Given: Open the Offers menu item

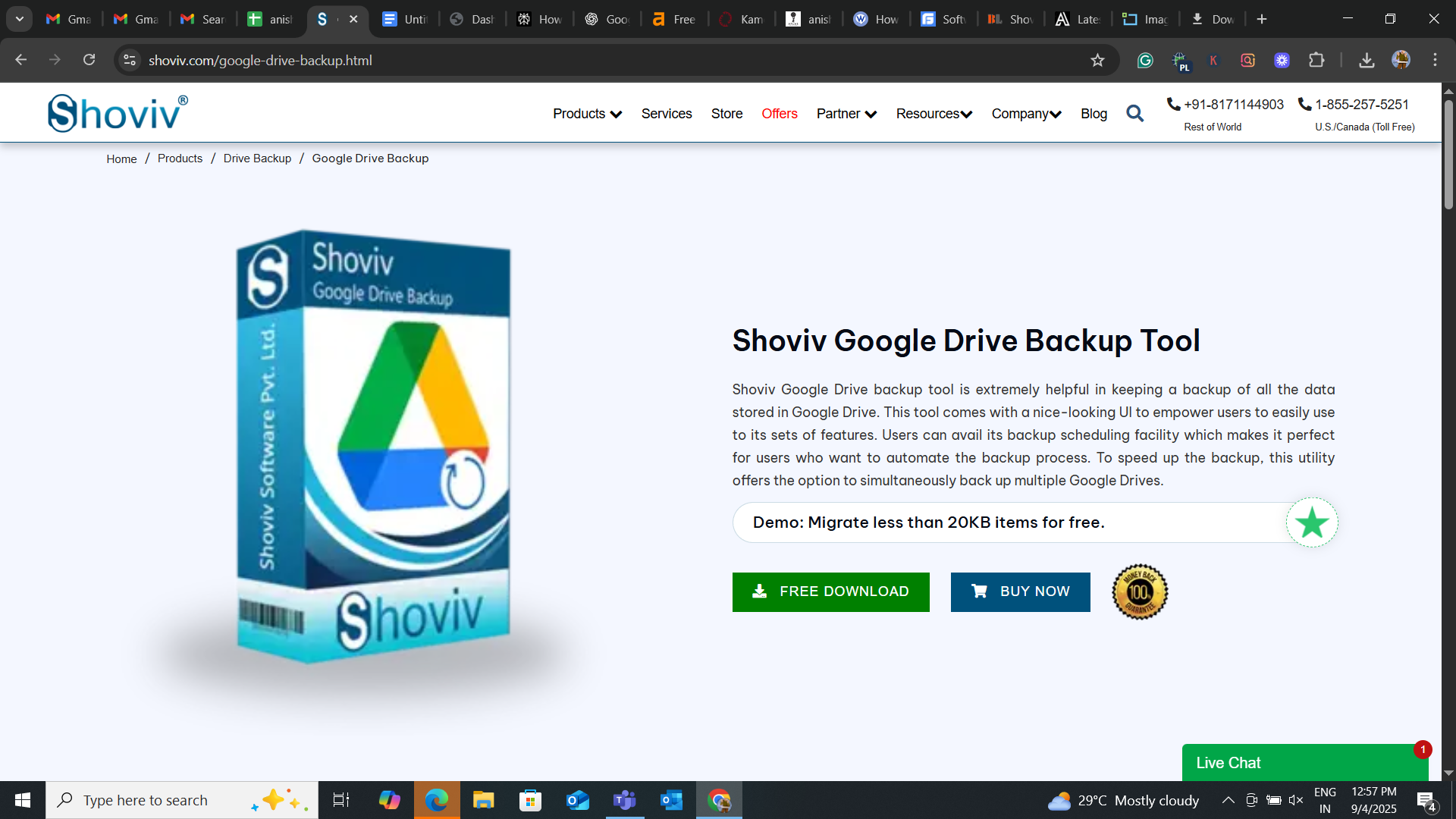Looking at the screenshot, I should pyautogui.click(x=780, y=114).
